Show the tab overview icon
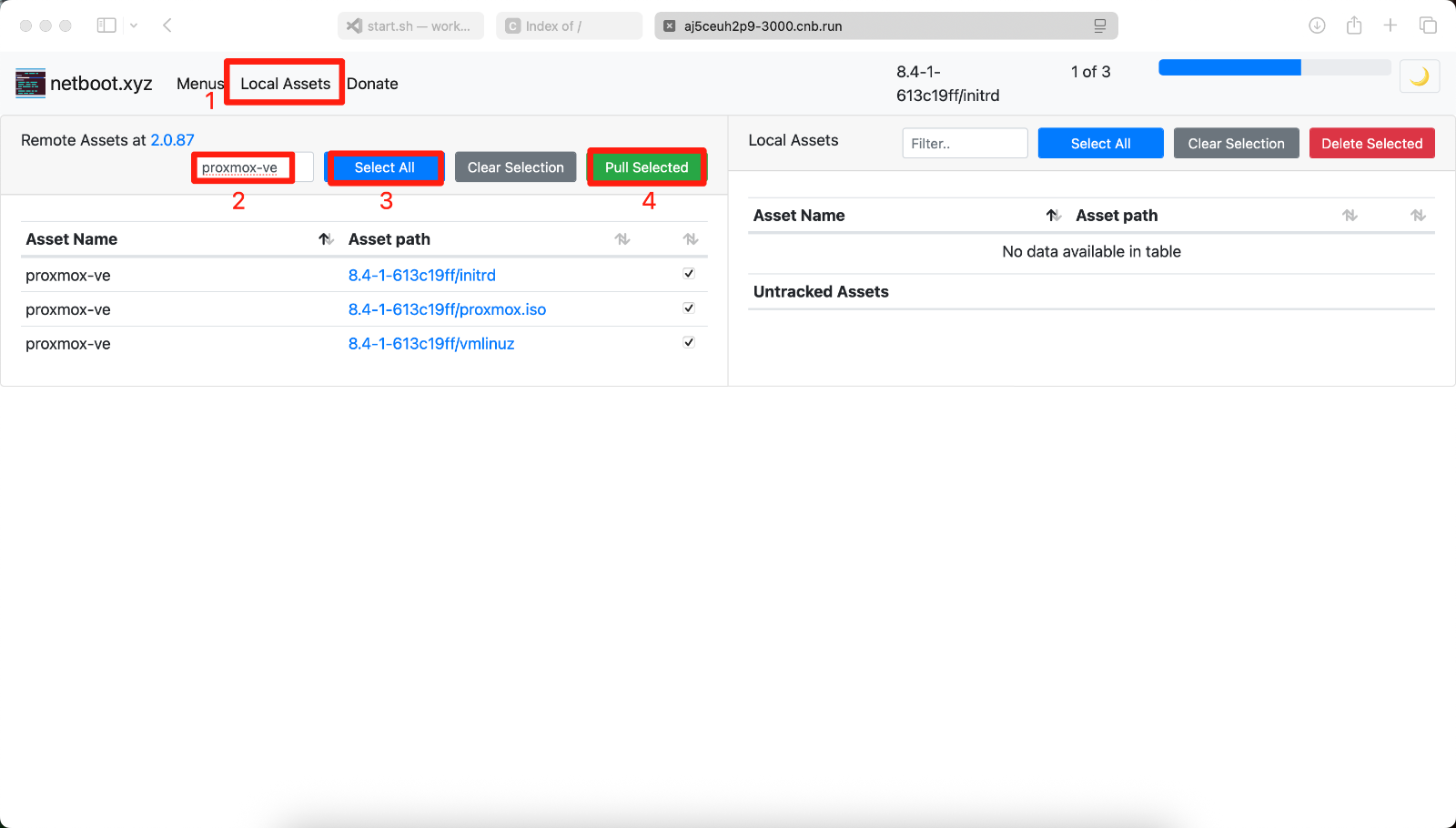 point(1428,25)
